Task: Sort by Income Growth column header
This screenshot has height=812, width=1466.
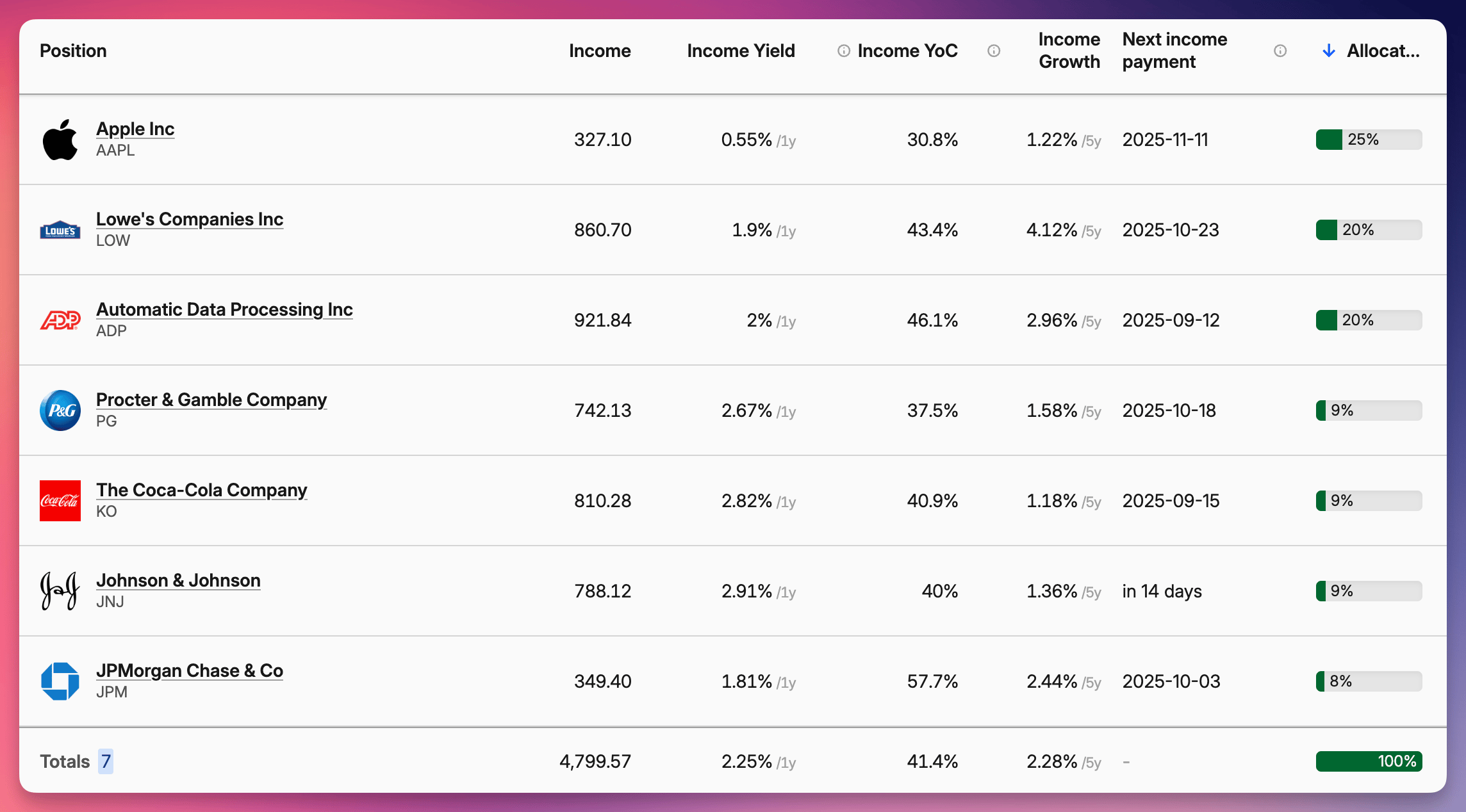Action: pyautogui.click(x=1069, y=51)
